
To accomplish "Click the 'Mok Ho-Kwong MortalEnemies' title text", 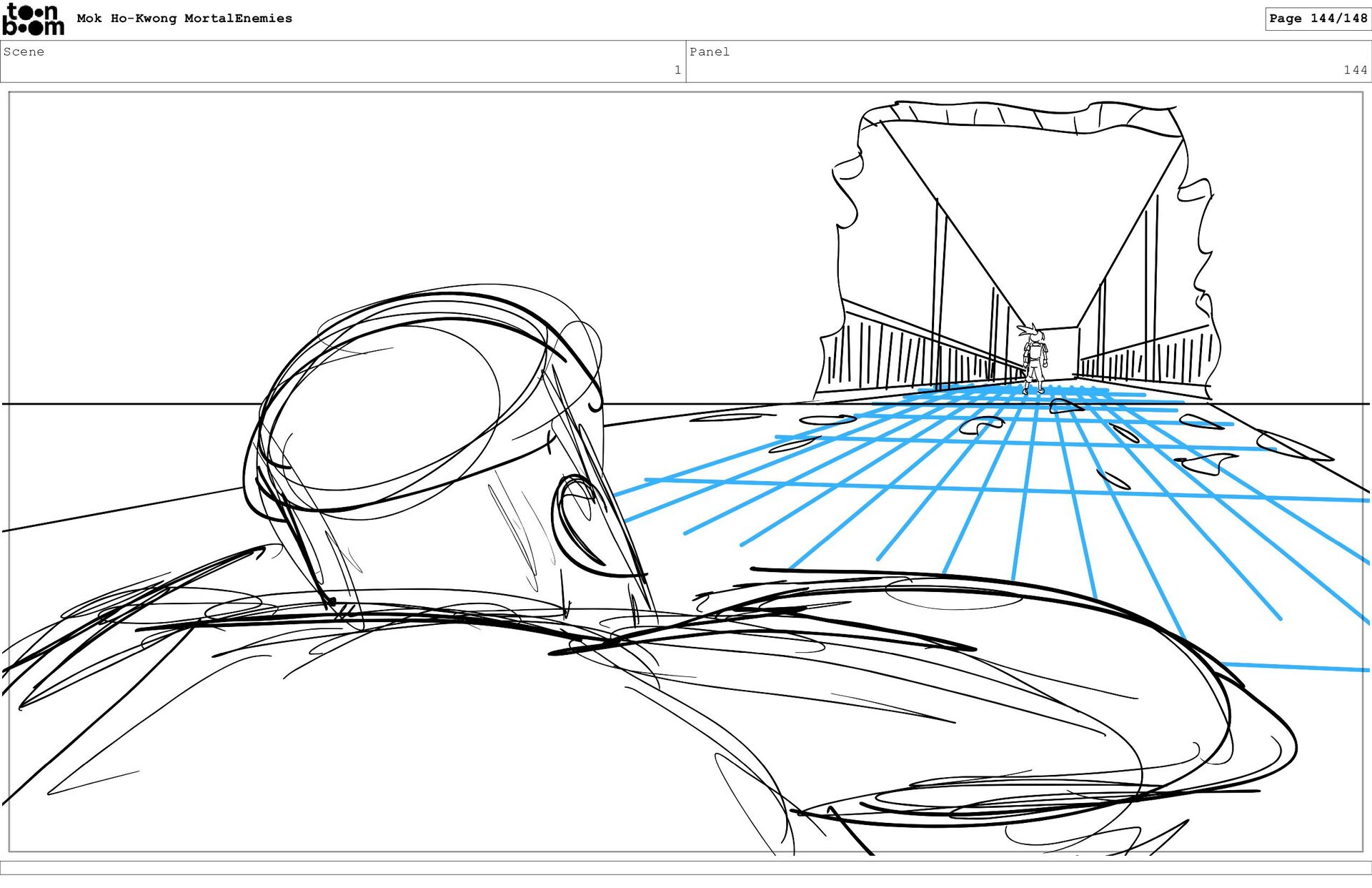I will click(184, 19).
